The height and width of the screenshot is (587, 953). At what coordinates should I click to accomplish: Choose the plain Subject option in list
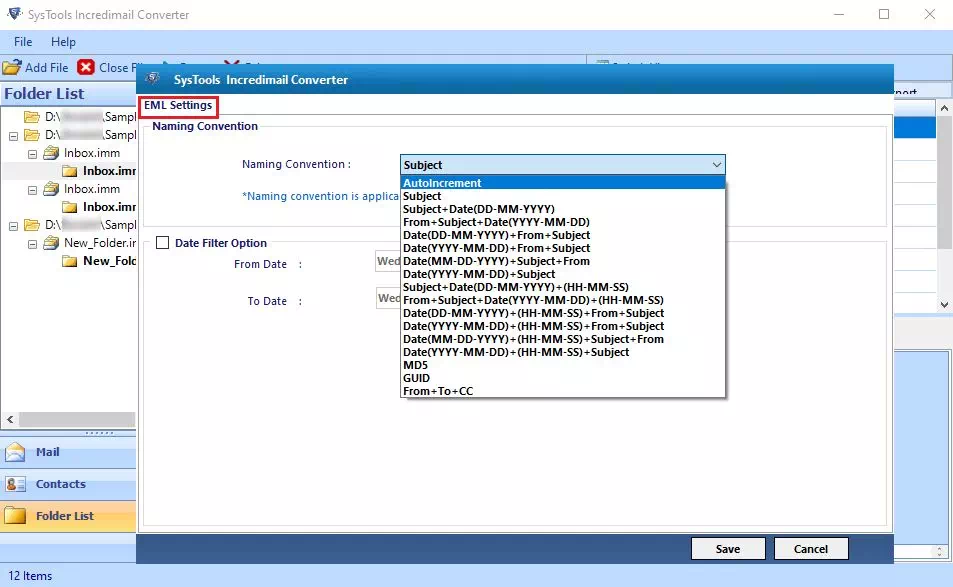pyautogui.click(x=562, y=196)
